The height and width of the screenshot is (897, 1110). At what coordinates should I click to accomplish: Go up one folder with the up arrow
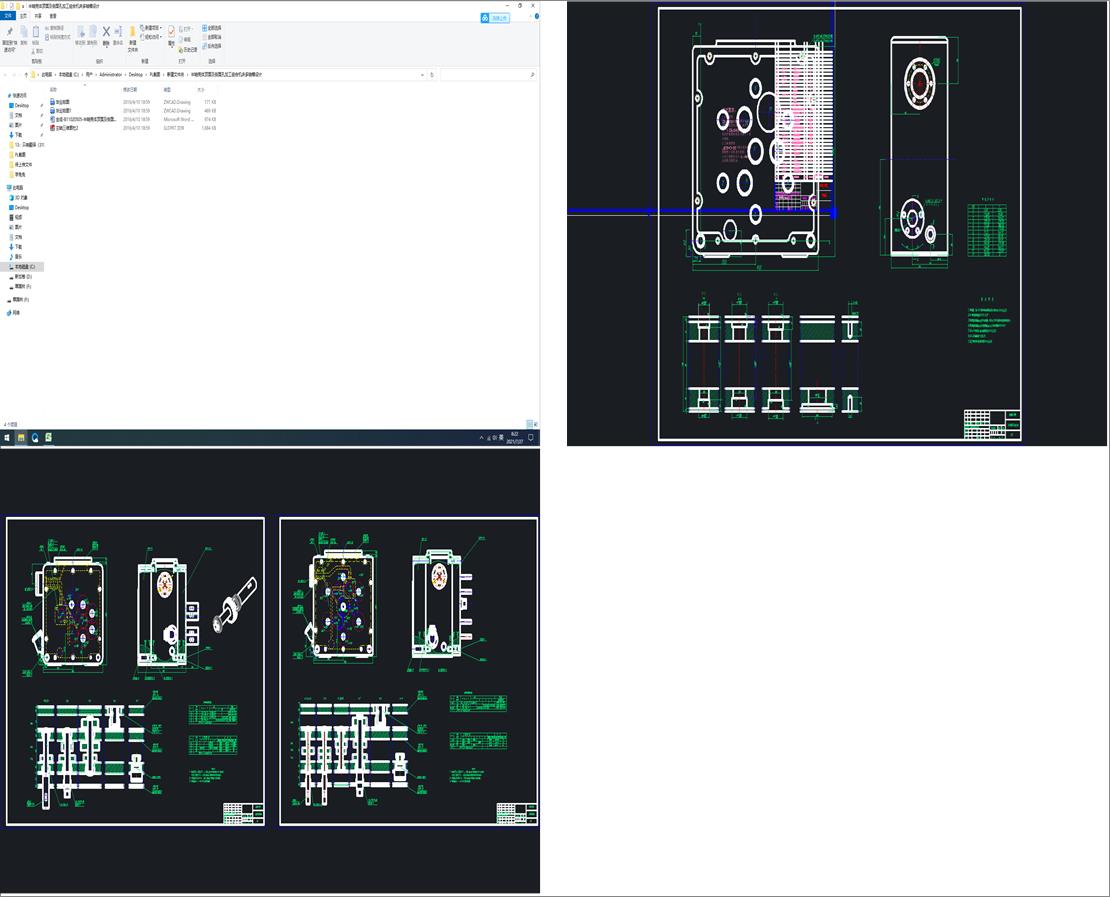pyautogui.click(x=26, y=75)
